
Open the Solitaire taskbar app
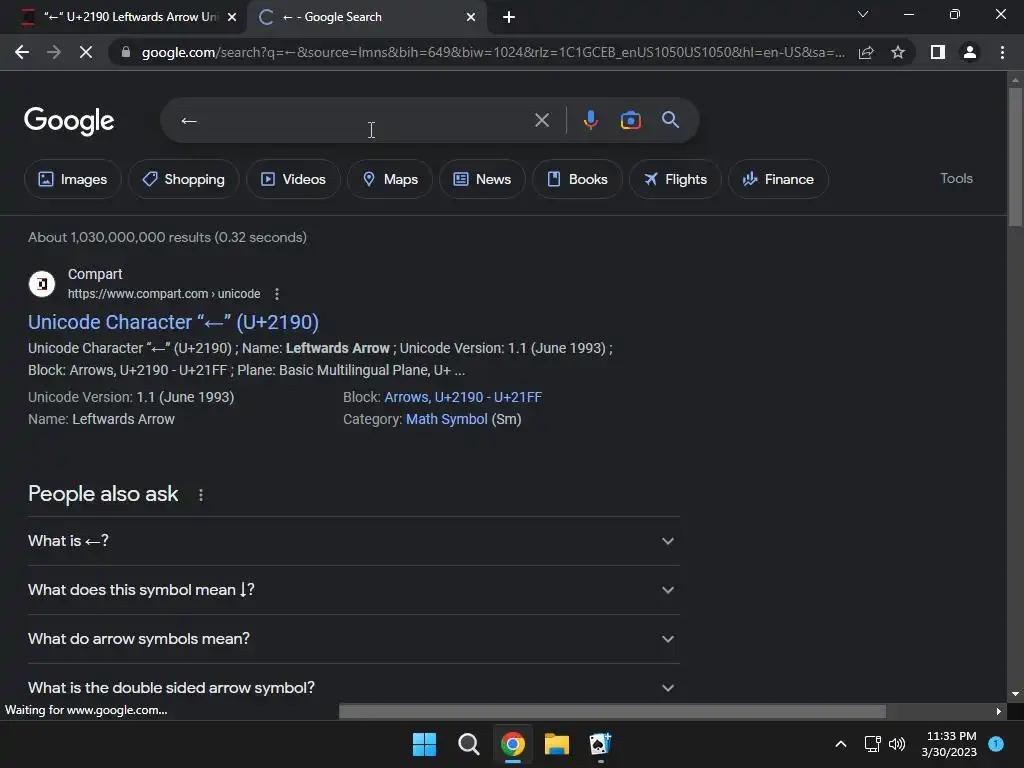600,744
